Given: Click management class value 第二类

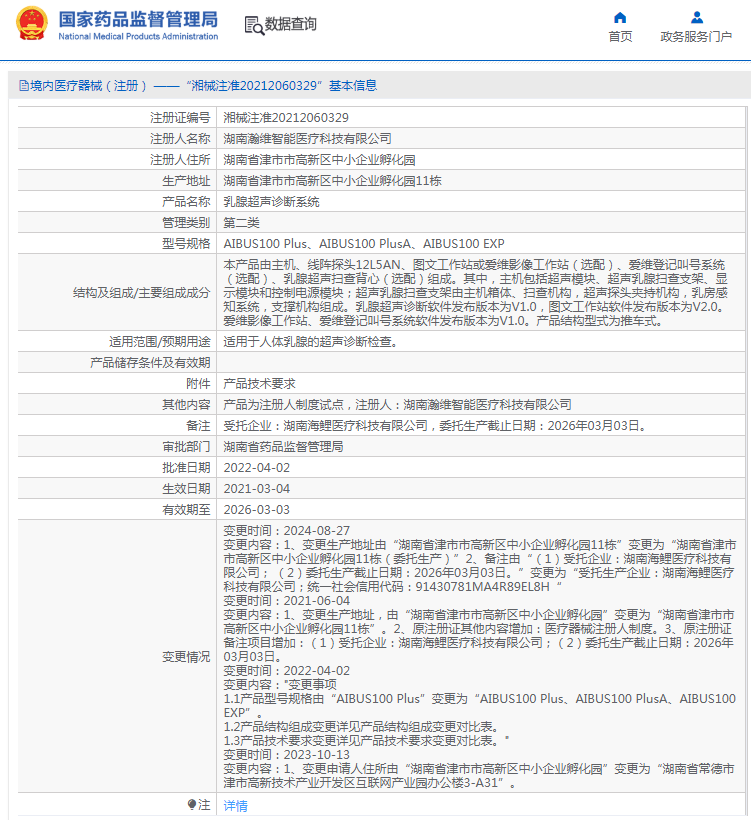Looking at the screenshot, I should point(242,222).
